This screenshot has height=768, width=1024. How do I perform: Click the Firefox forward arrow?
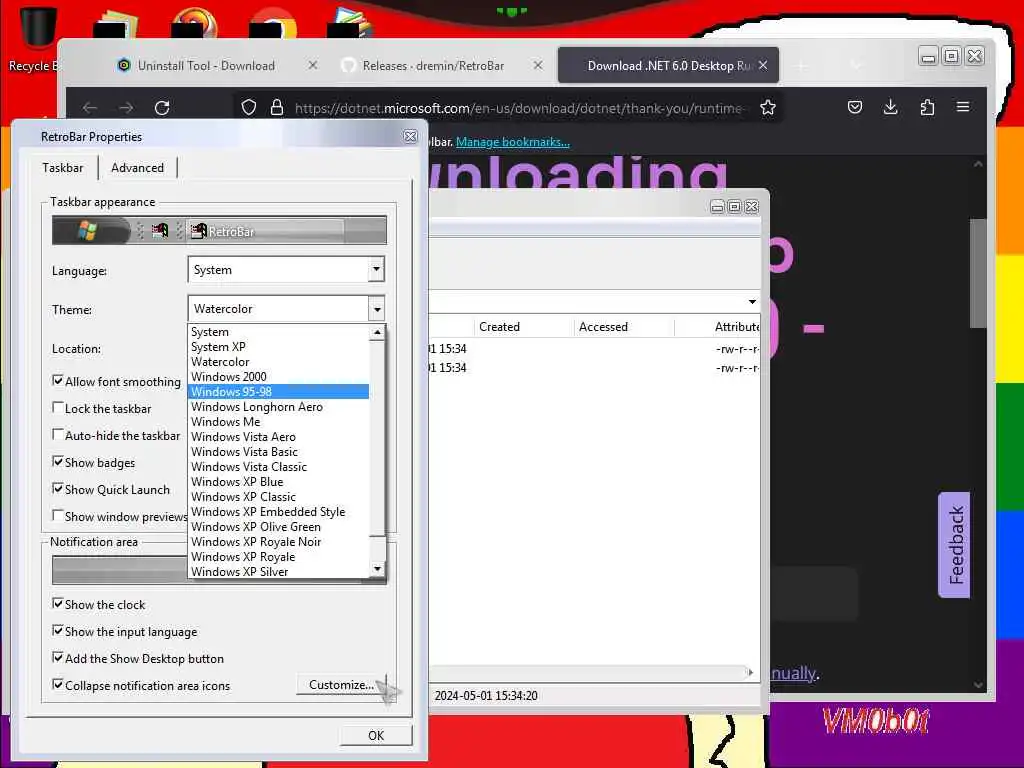coord(126,108)
